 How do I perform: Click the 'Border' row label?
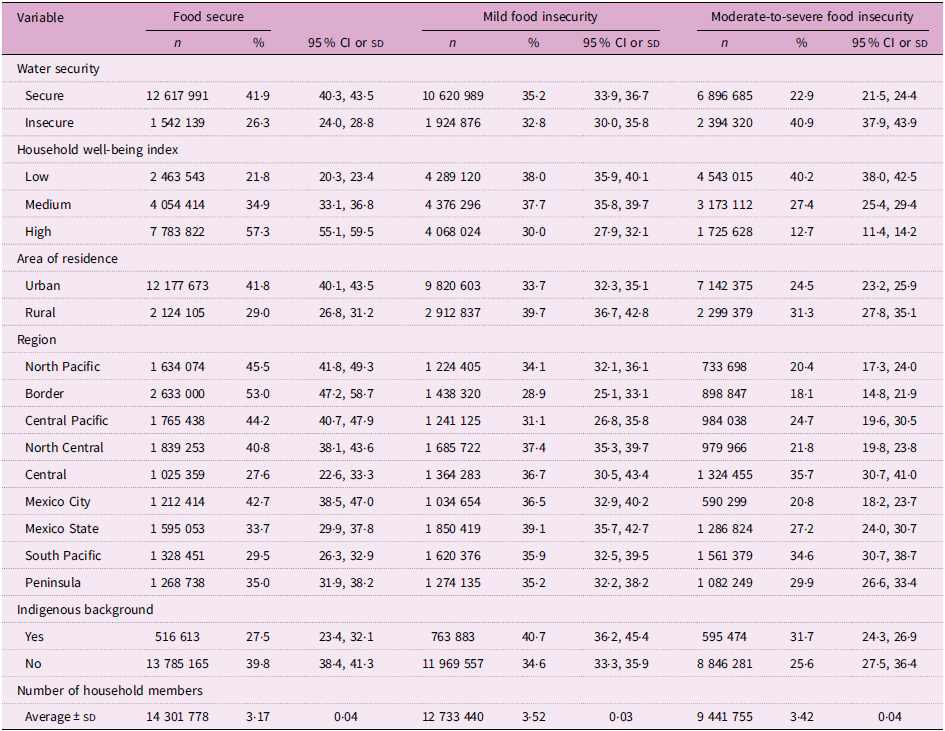[44, 393]
